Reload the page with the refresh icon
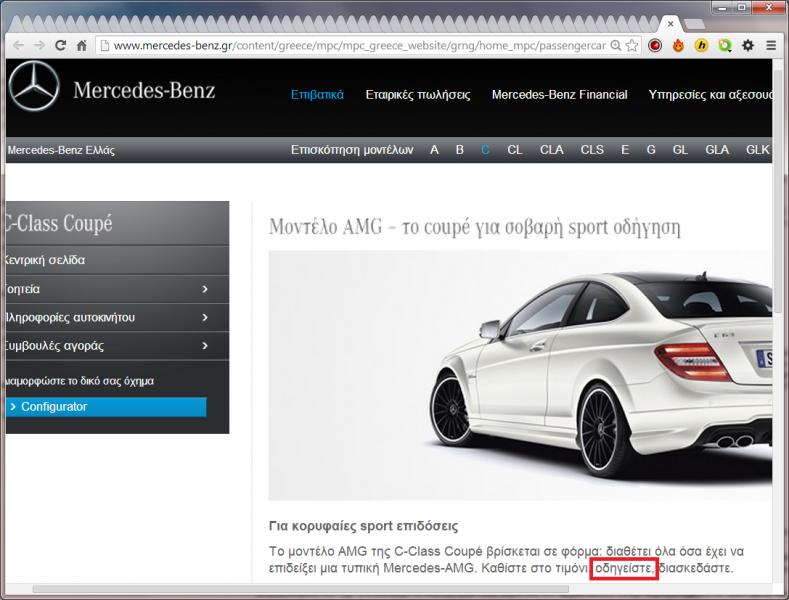This screenshot has height=600, width=789. pos(60,45)
